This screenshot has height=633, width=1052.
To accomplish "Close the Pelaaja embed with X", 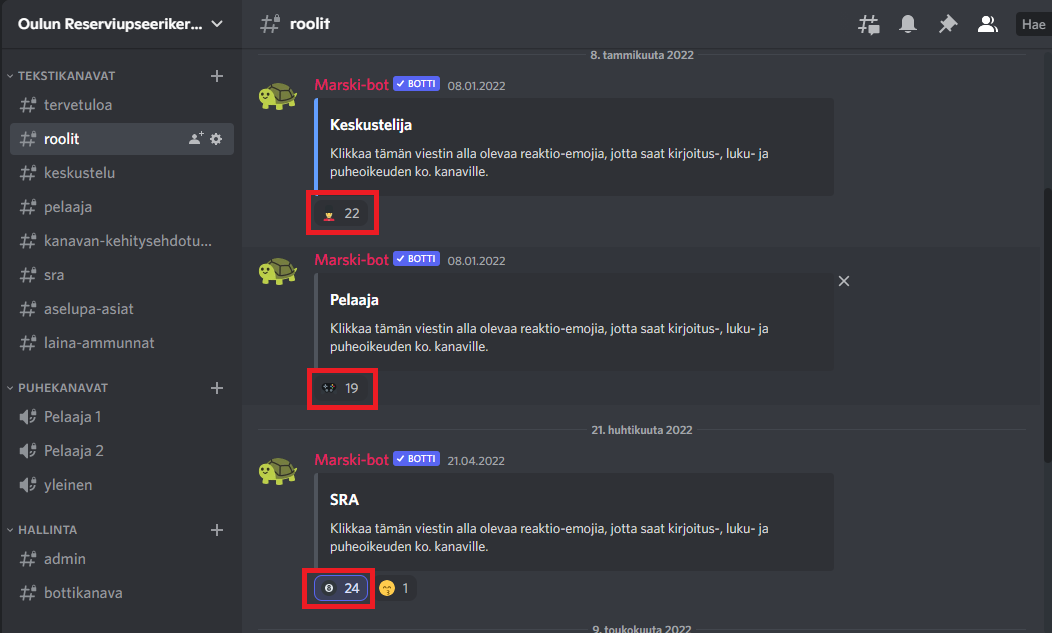I will point(844,281).
